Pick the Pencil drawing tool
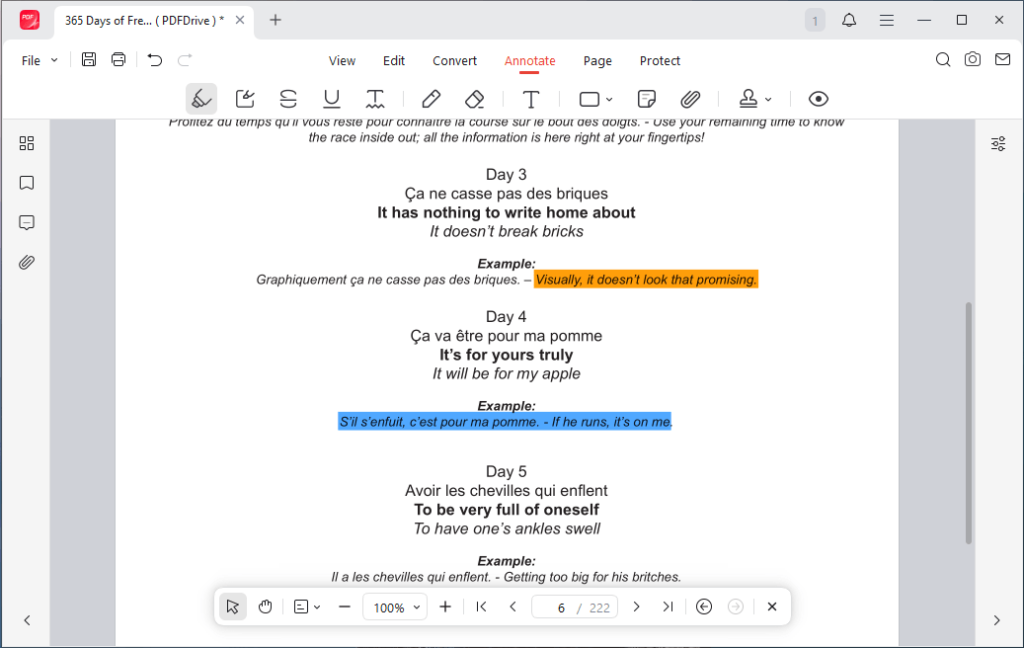 (x=431, y=99)
